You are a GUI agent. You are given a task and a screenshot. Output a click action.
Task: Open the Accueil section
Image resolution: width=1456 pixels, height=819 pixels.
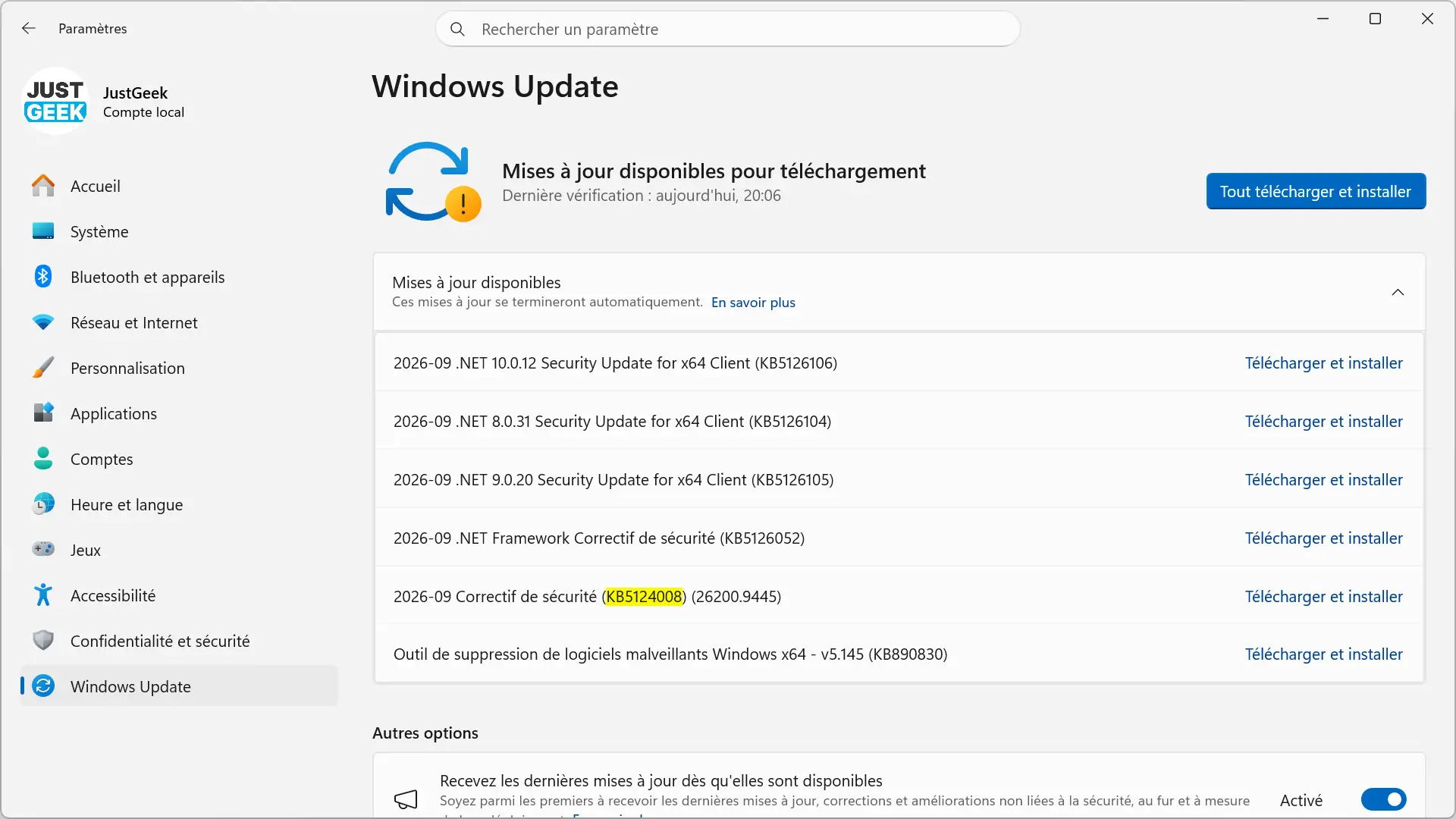[x=179, y=186]
